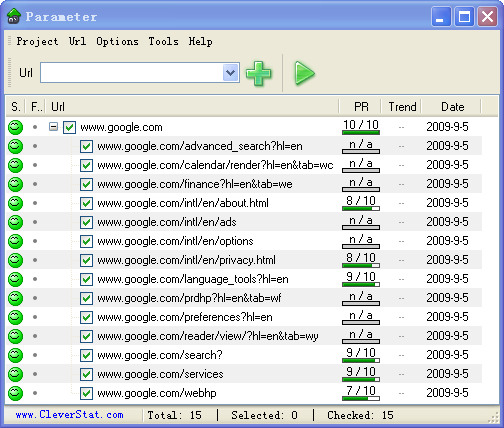Toggle checkbox for intl/en/options
Image resolution: width=504 pixels, height=428 pixels.
point(86,241)
